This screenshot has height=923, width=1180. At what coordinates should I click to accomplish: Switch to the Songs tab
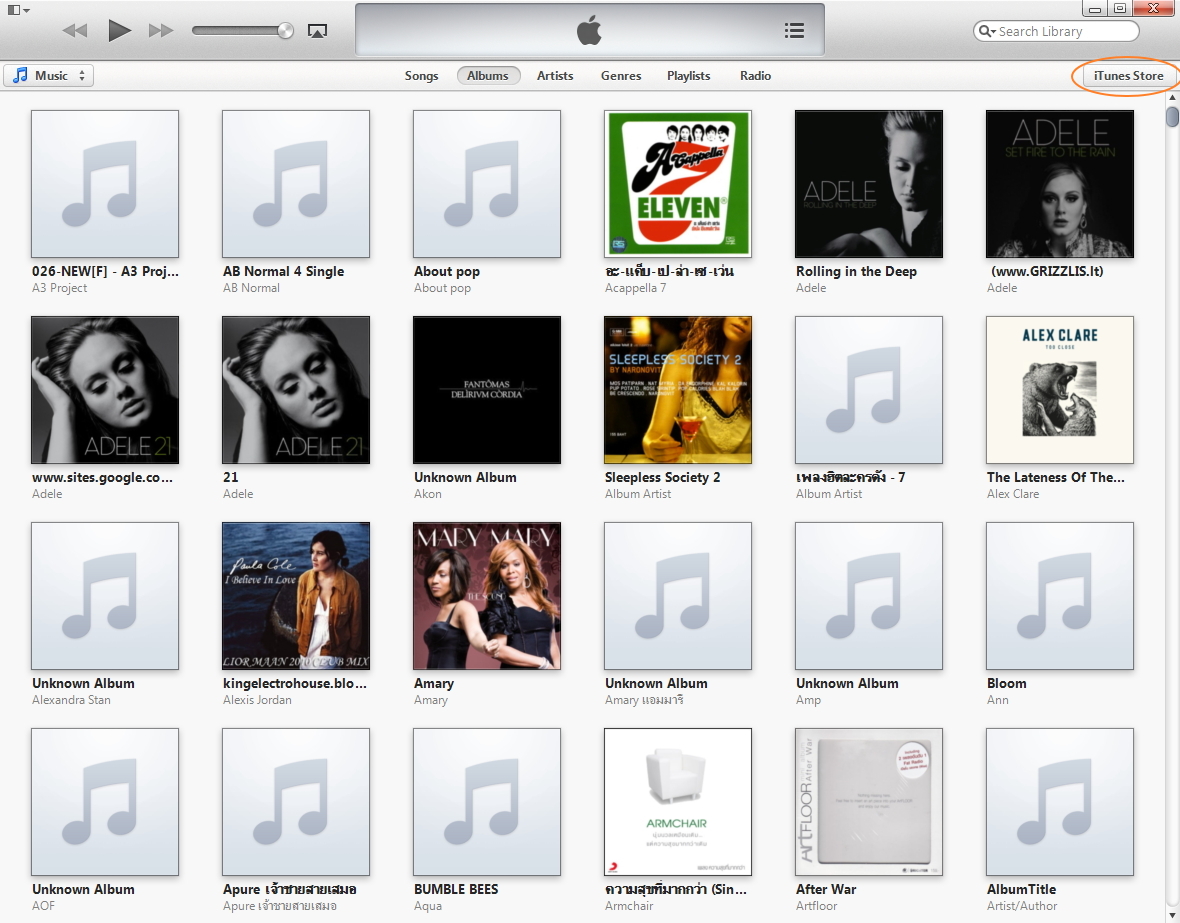click(x=421, y=76)
